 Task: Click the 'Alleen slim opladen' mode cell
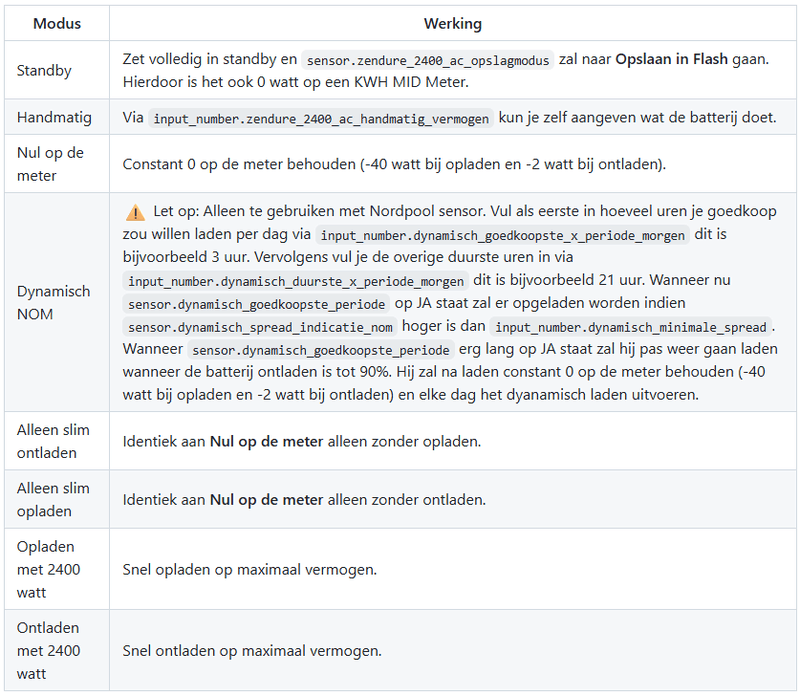53,499
